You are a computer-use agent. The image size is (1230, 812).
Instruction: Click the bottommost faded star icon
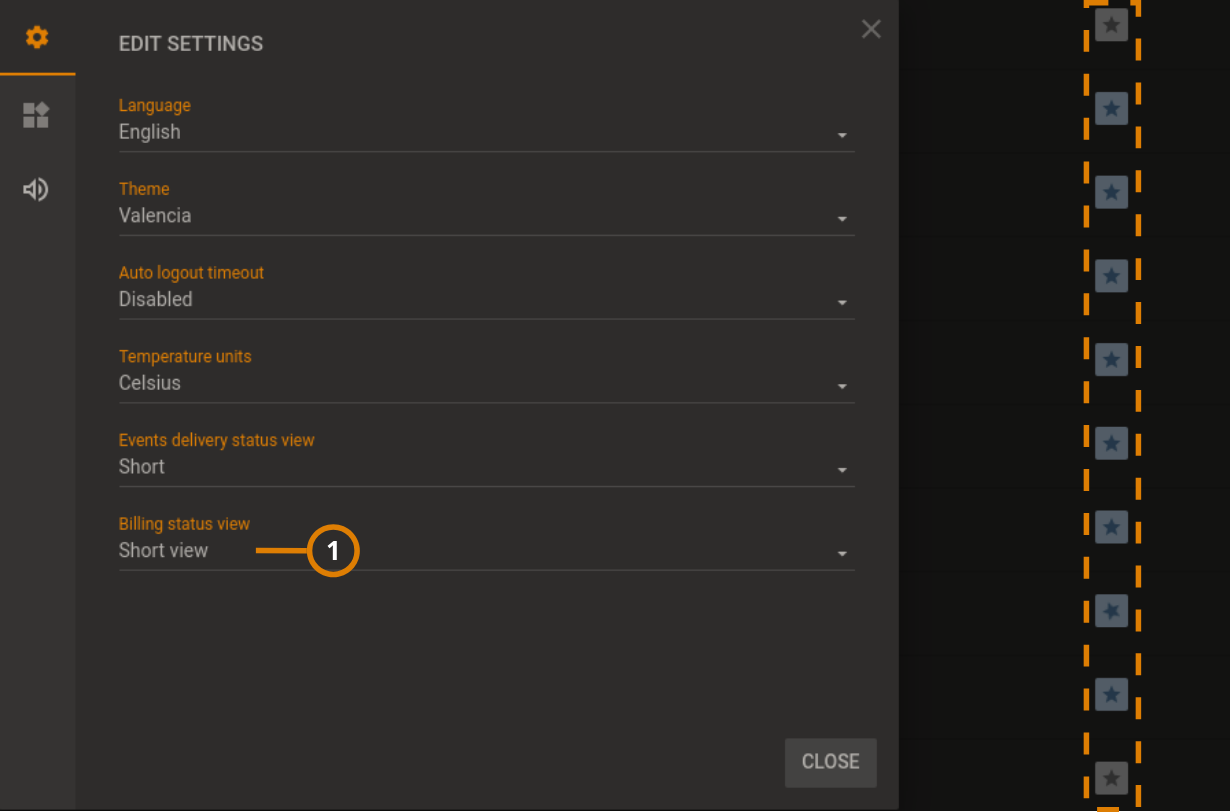[x=1111, y=778]
